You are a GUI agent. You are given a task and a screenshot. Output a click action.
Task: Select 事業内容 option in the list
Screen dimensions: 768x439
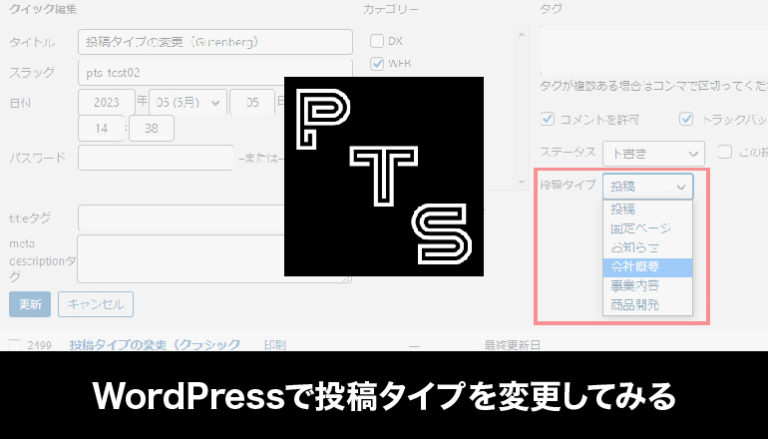[648, 286]
